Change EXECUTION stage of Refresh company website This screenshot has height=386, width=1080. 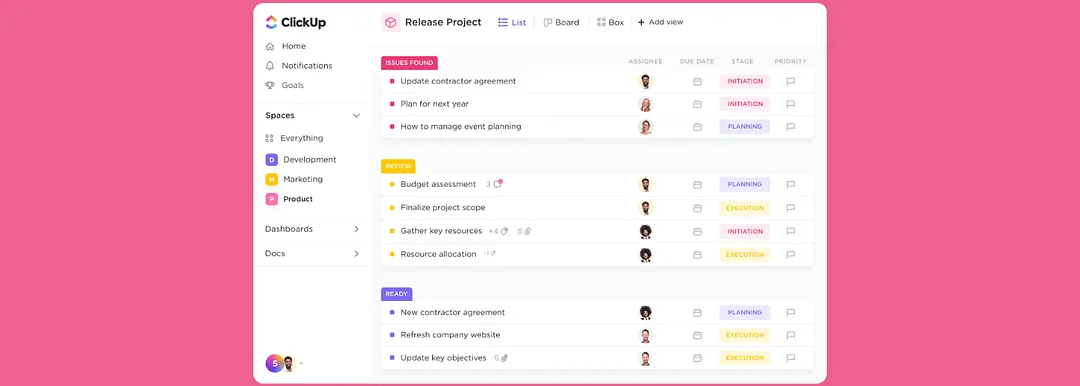(x=745, y=335)
